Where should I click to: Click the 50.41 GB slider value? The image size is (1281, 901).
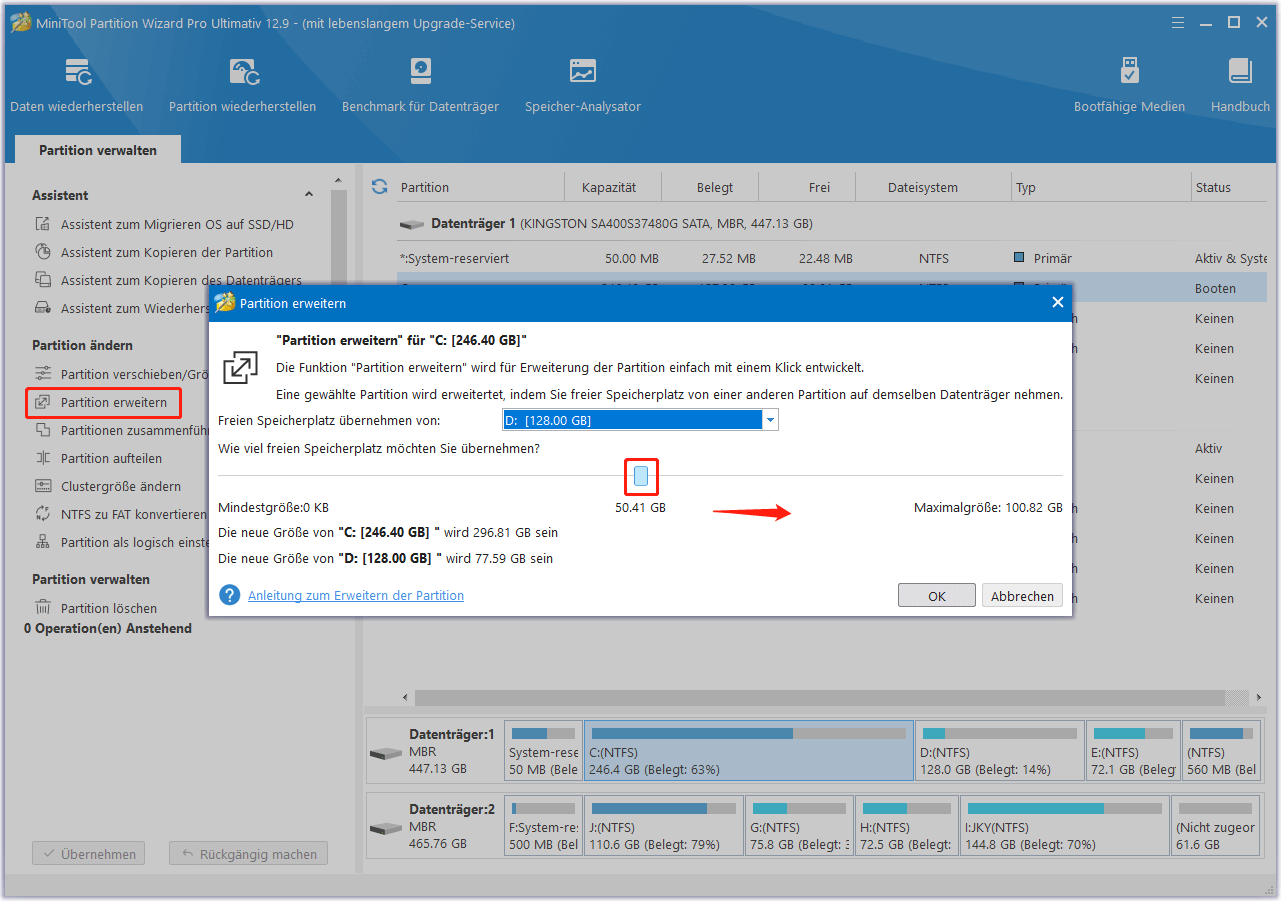point(640,508)
